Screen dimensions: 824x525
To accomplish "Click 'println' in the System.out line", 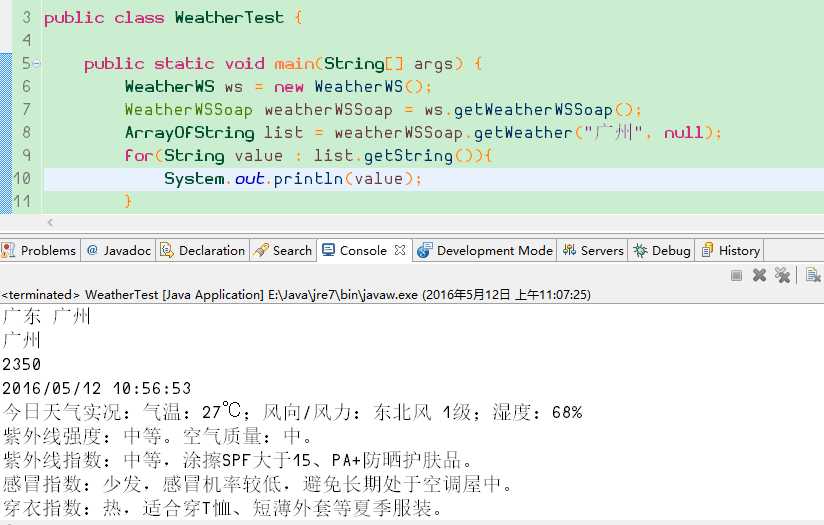I will point(308,179).
